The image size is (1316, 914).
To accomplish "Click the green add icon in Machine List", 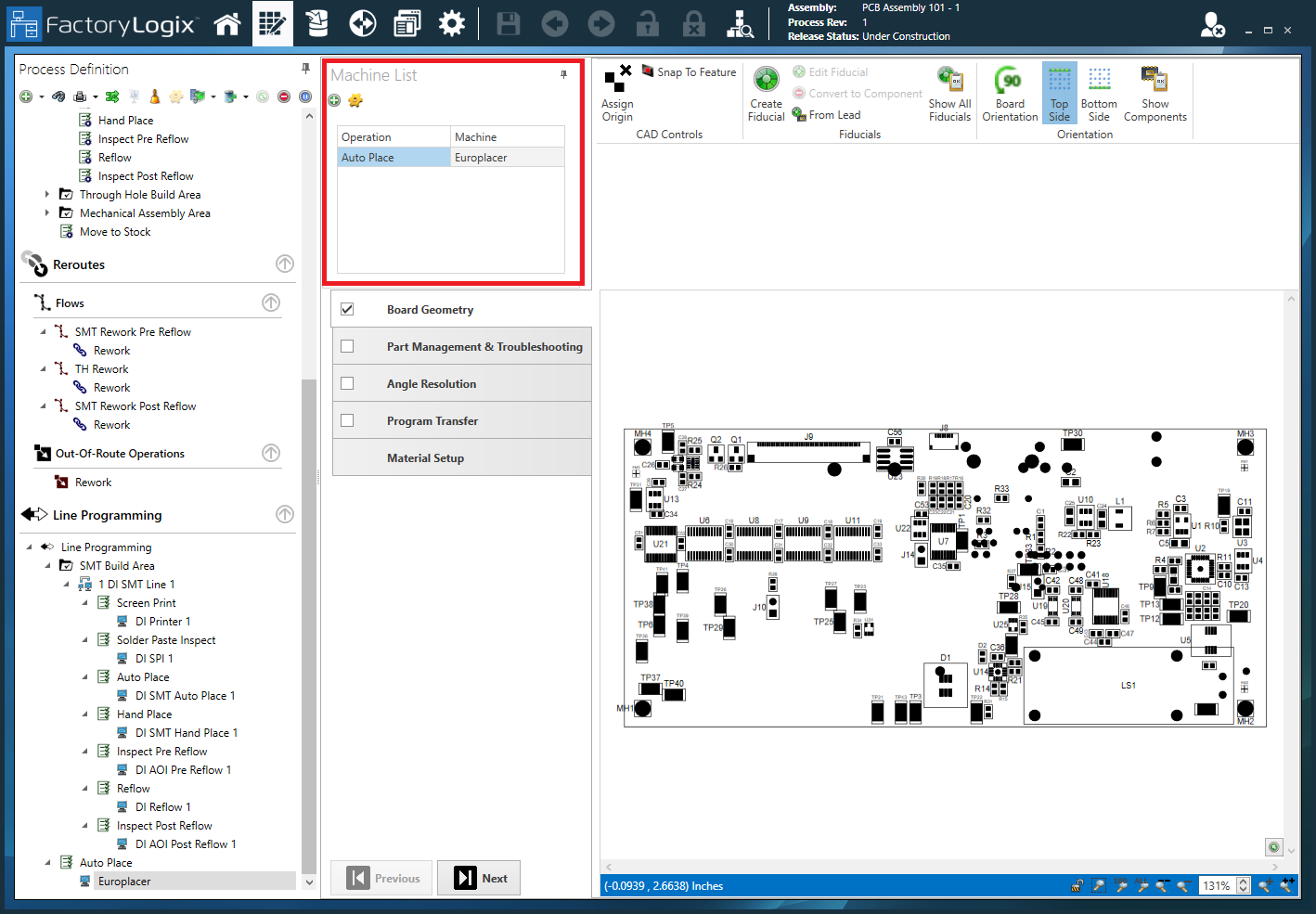I will tap(335, 100).
